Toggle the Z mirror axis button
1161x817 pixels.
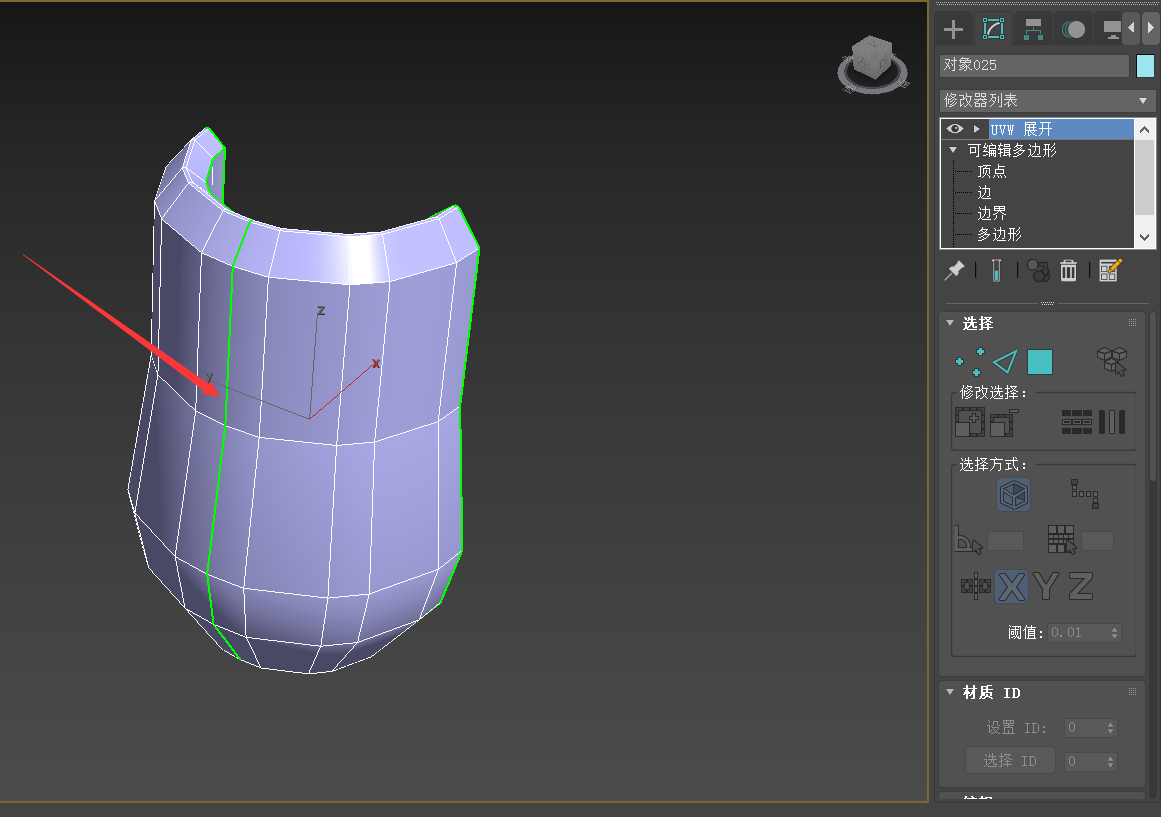(x=1080, y=587)
